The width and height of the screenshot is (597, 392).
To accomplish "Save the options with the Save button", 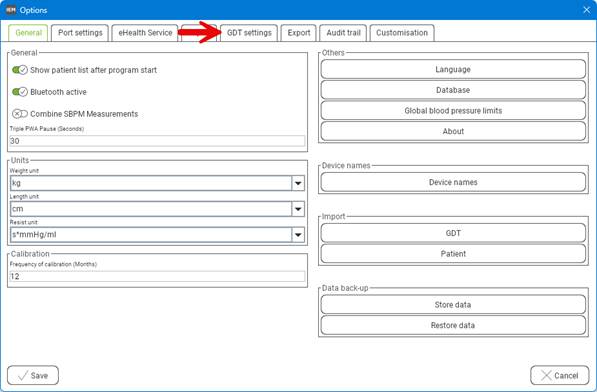I will coord(33,376).
